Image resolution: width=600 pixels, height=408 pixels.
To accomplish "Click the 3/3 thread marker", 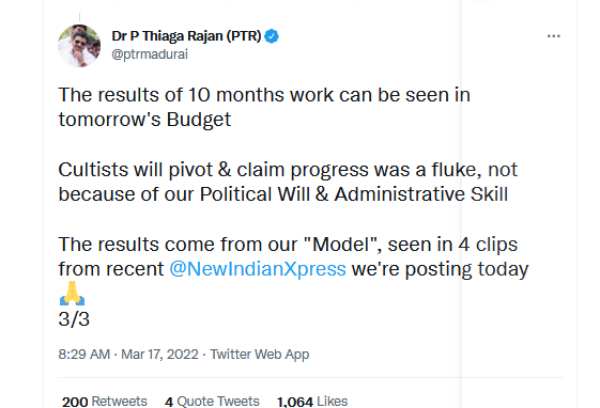I will pos(72,319).
